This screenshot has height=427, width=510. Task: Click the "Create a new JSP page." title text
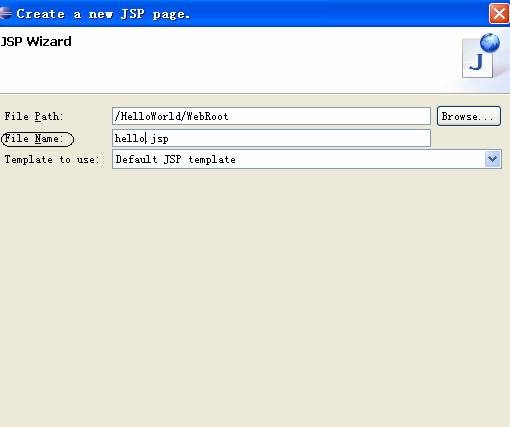(103, 14)
